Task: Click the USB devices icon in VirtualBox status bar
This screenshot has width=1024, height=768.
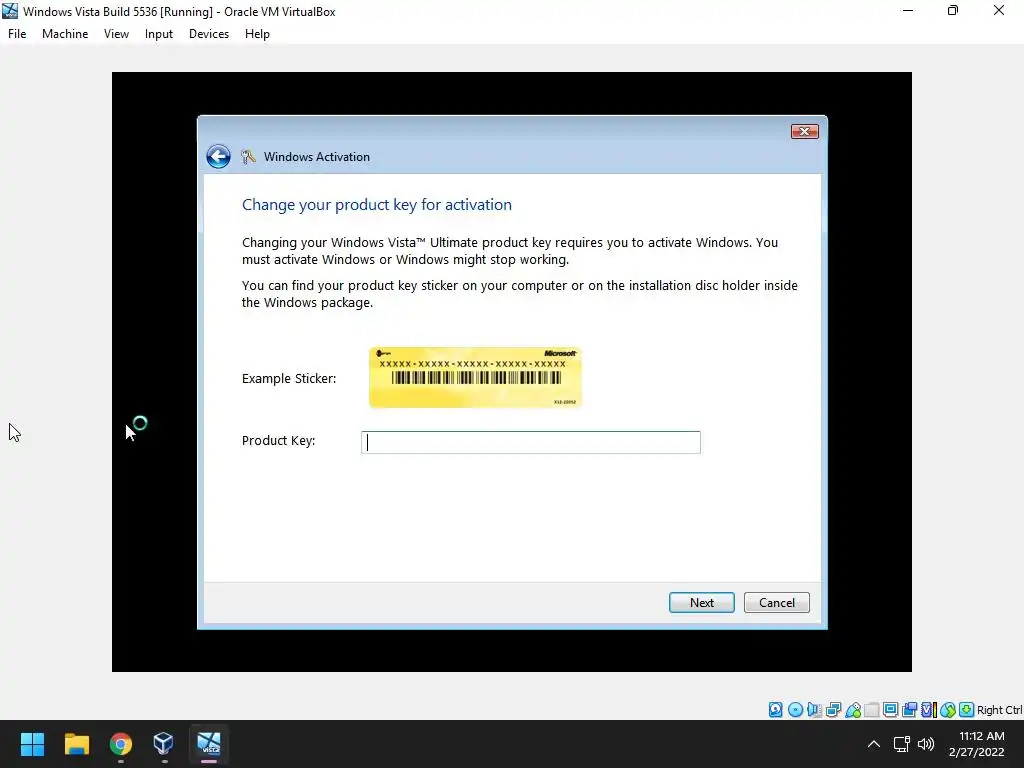Action: point(852,710)
